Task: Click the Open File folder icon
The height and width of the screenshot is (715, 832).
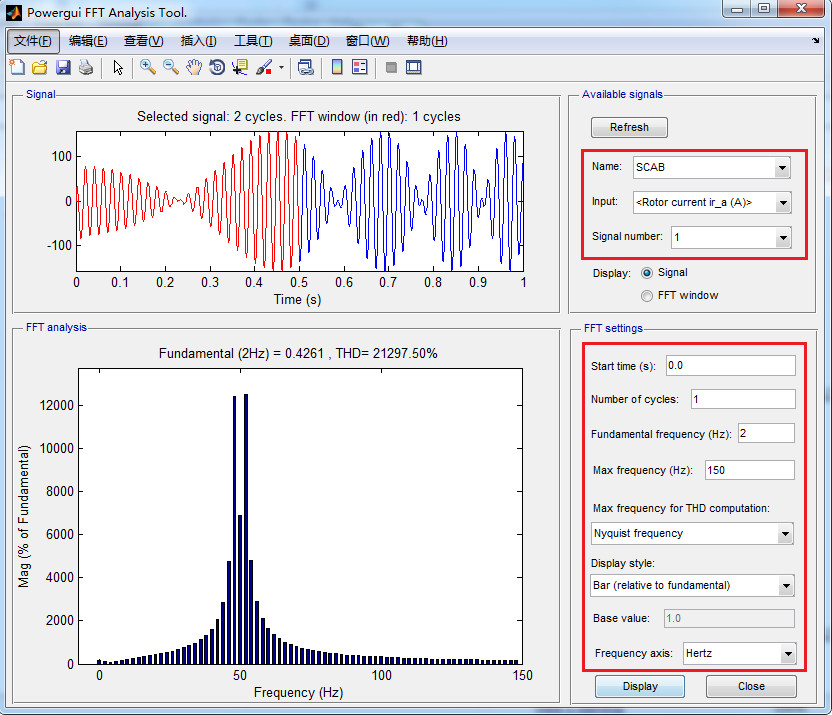Action: (x=40, y=68)
